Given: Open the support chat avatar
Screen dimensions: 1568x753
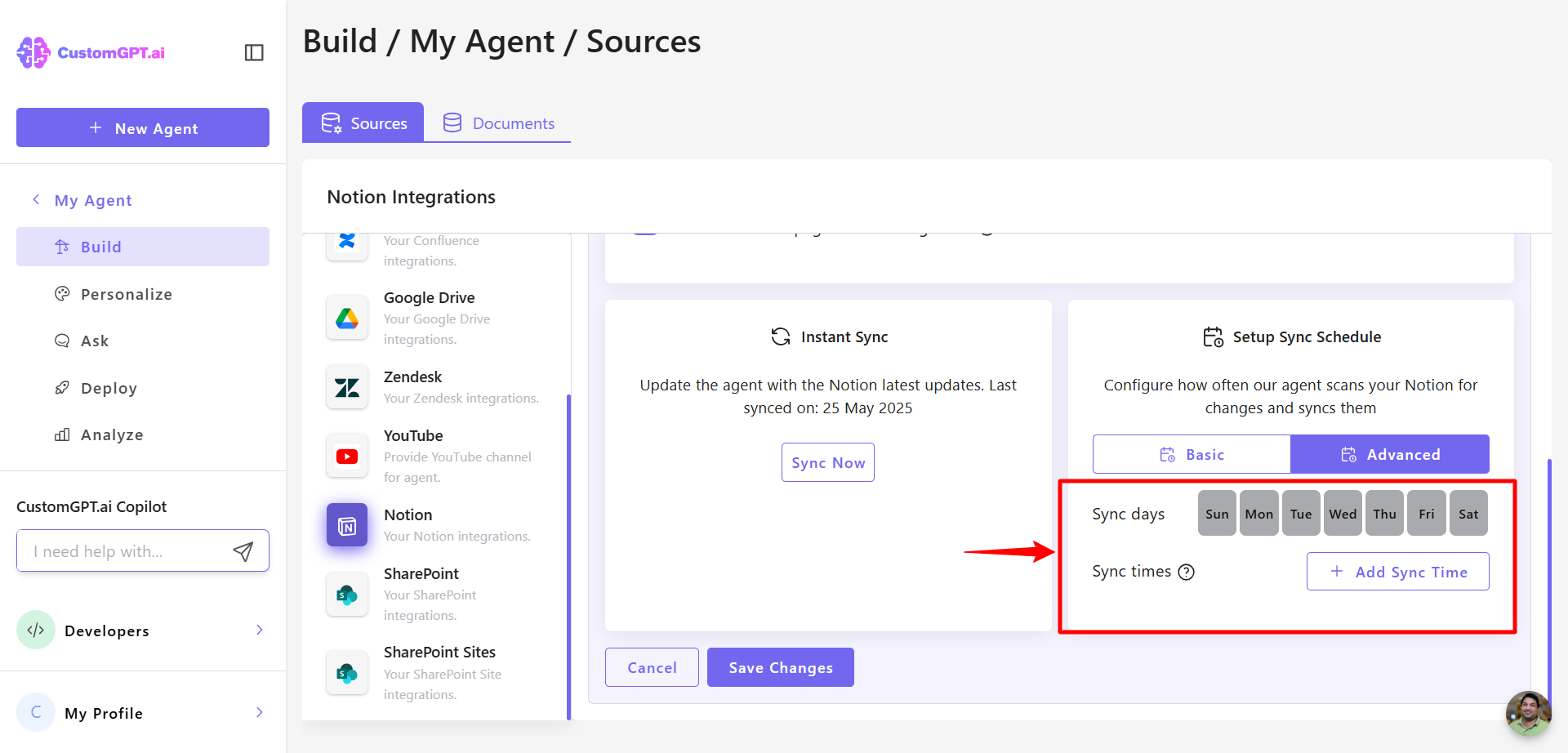Looking at the screenshot, I should [x=1528, y=713].
